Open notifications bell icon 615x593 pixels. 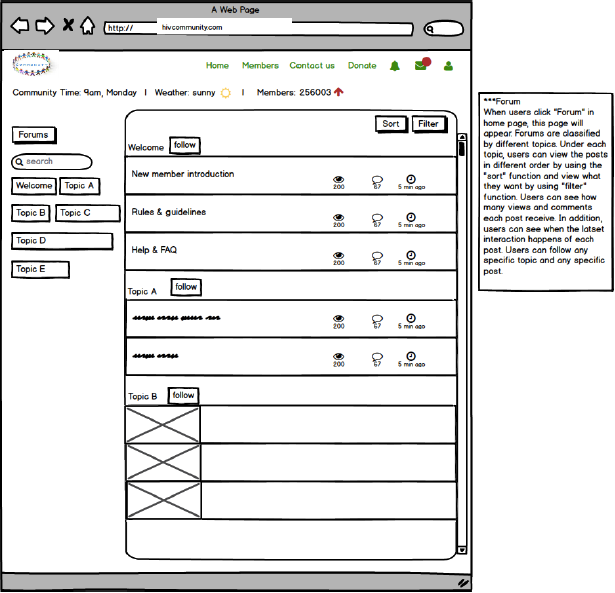pyautogui.click(x=395, y=66)
